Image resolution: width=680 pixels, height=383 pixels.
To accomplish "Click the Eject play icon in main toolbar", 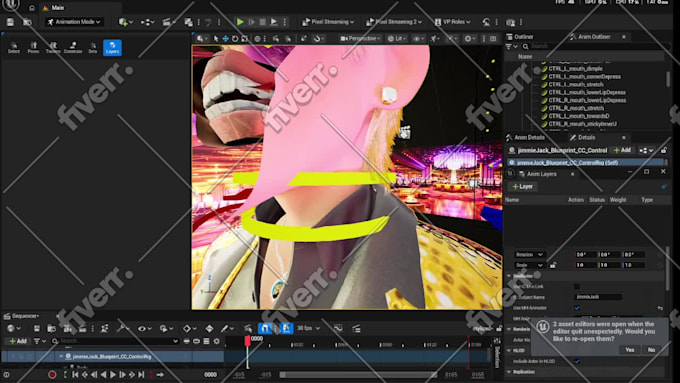I will [x=274, y=22].
